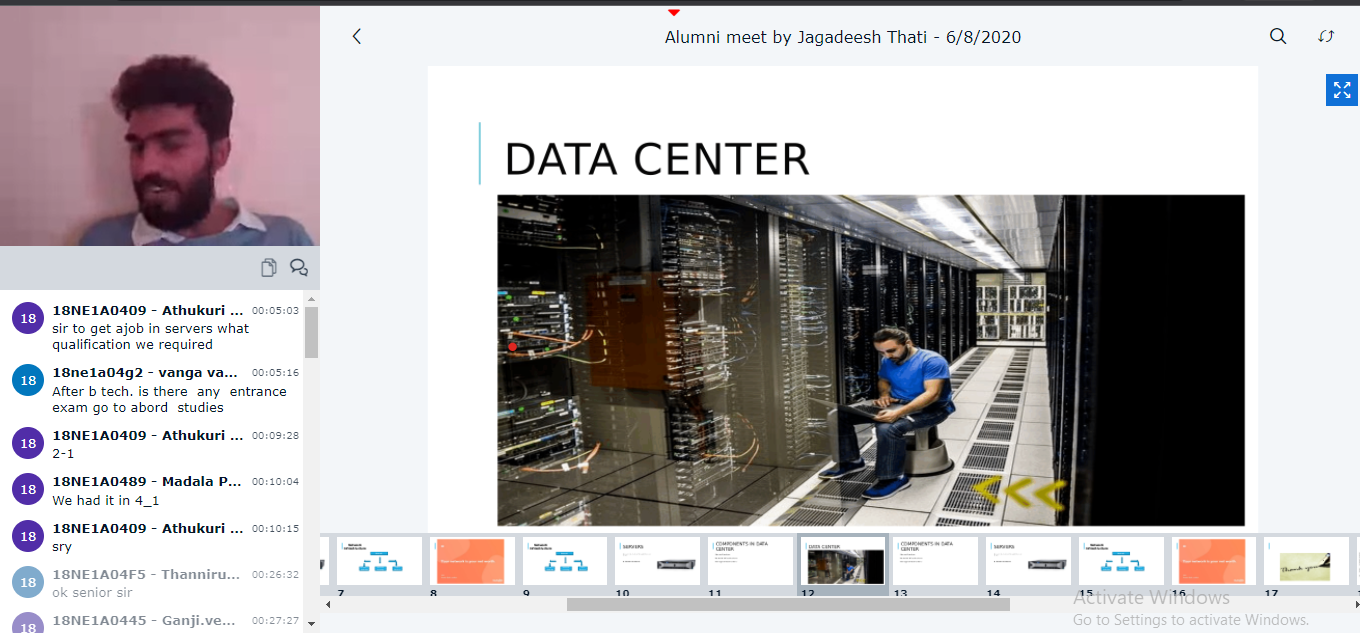Image resolution: width=1360 pixels, height=633 pixels.
Task: Click avatar beside Madala P... message
Action: tap(28, 489)
